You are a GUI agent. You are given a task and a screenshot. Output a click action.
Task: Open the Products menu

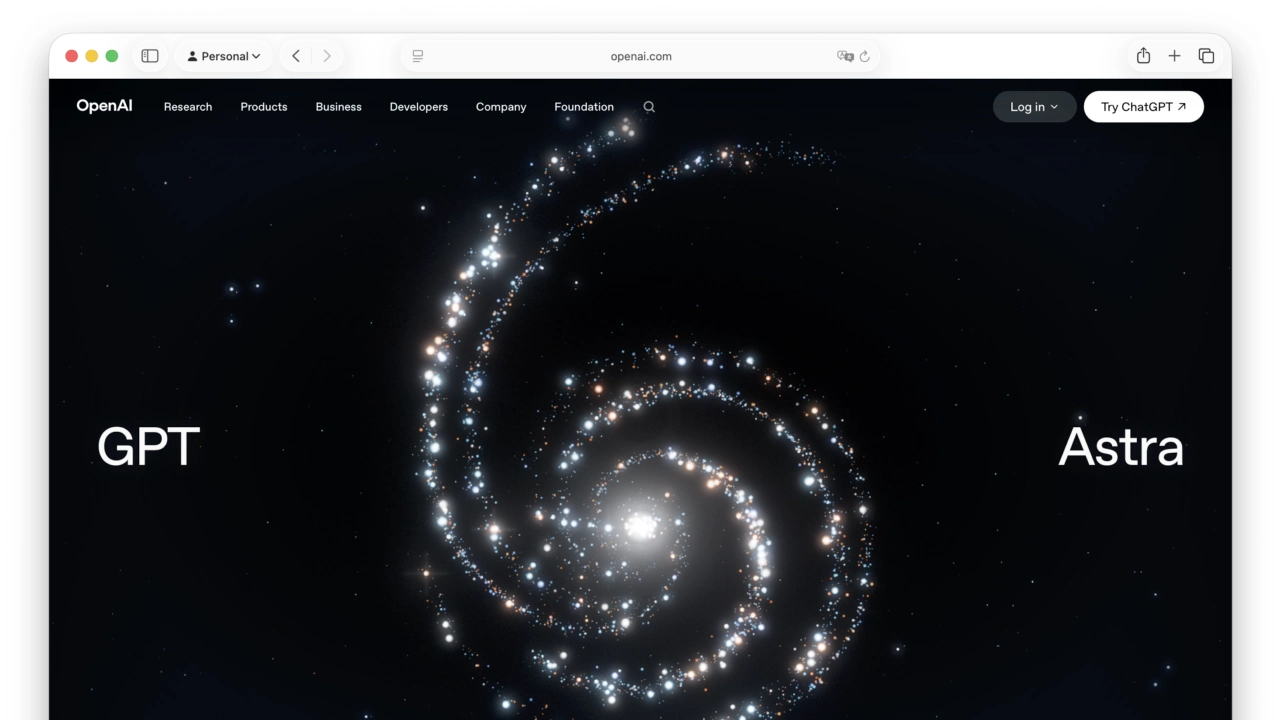point(264,107)
